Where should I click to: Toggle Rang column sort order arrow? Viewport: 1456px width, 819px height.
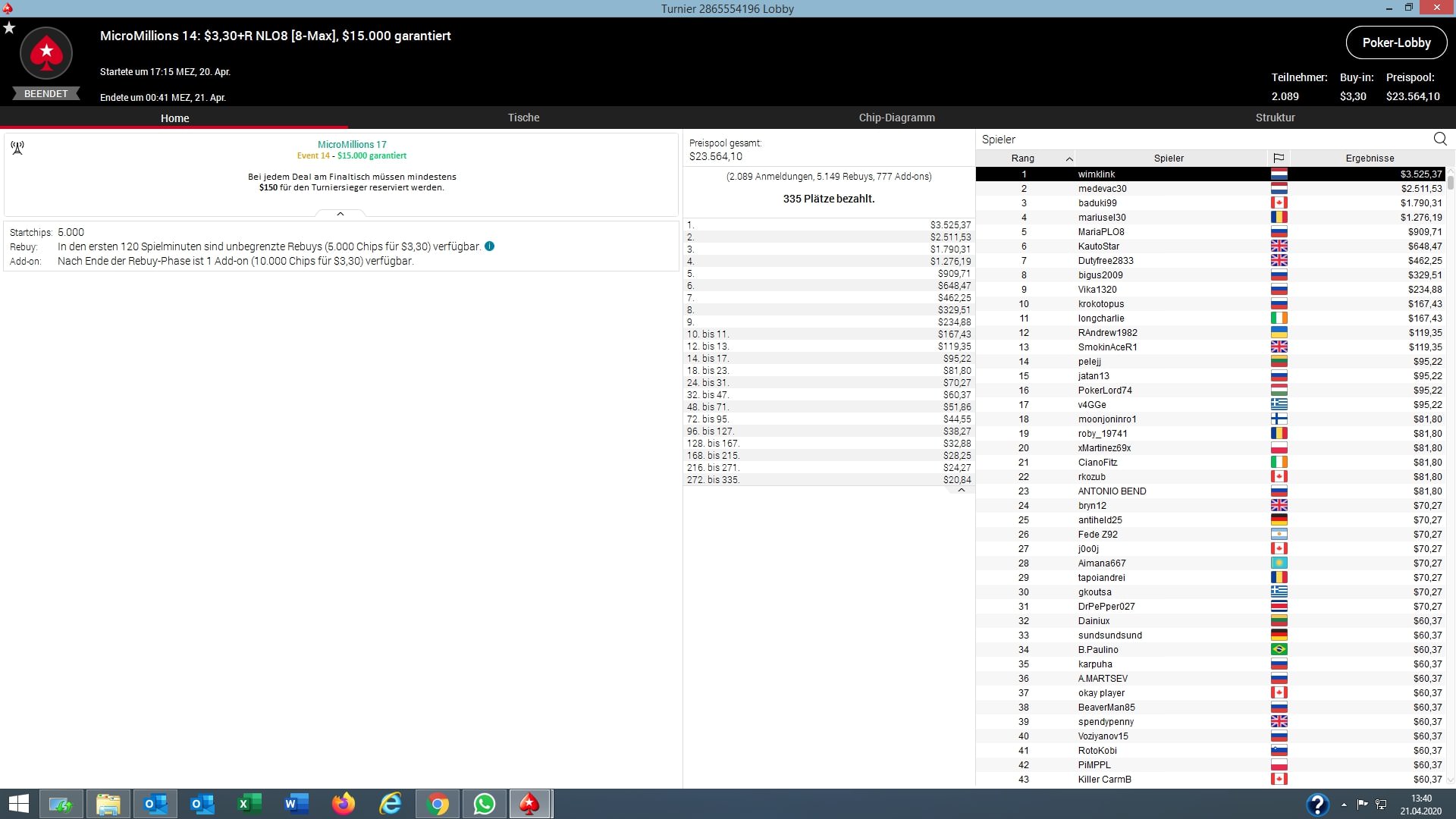point(1069,158)
